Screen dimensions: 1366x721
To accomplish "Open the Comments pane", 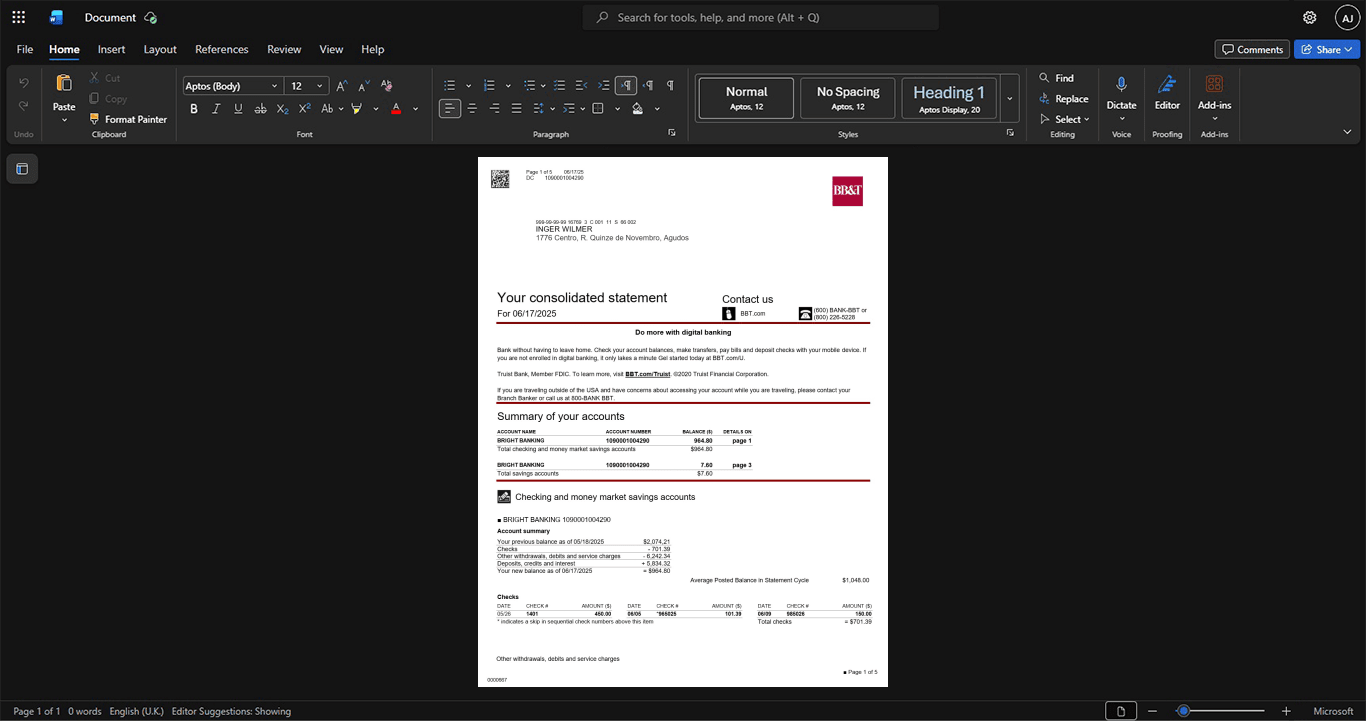I will click(1252, 49).
